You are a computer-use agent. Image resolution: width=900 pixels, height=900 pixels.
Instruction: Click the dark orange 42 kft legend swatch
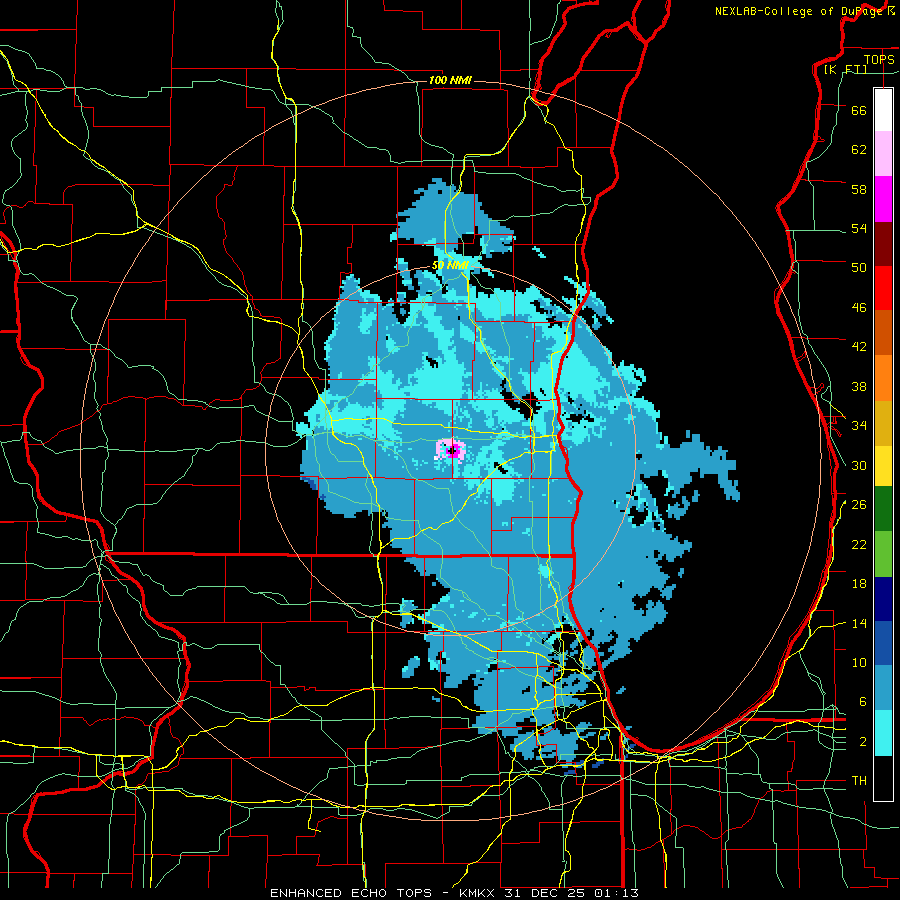(x=883, y=333)
